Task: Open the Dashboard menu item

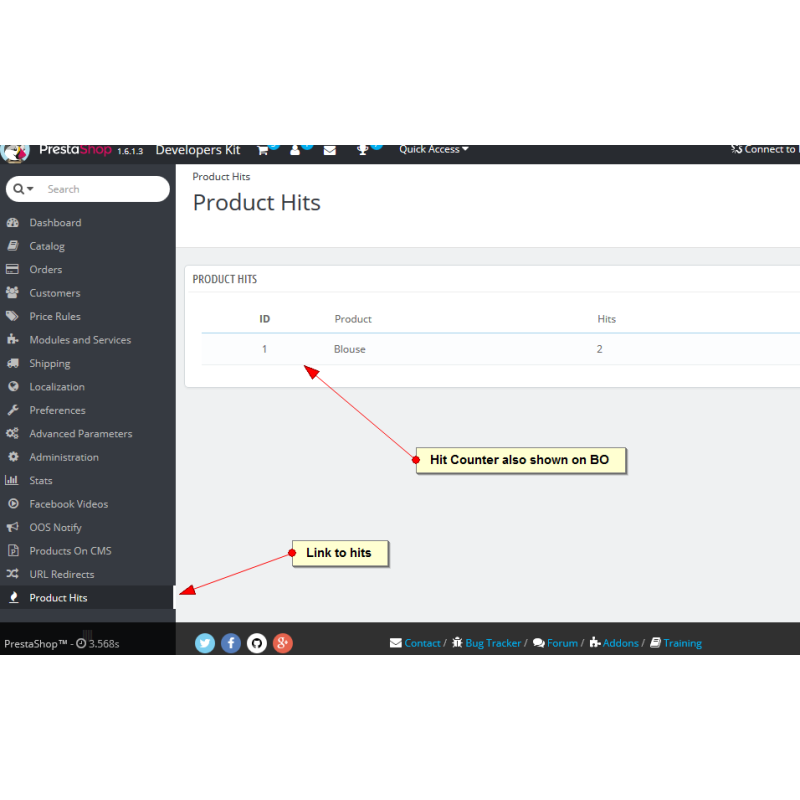Action: click(55, 222)
